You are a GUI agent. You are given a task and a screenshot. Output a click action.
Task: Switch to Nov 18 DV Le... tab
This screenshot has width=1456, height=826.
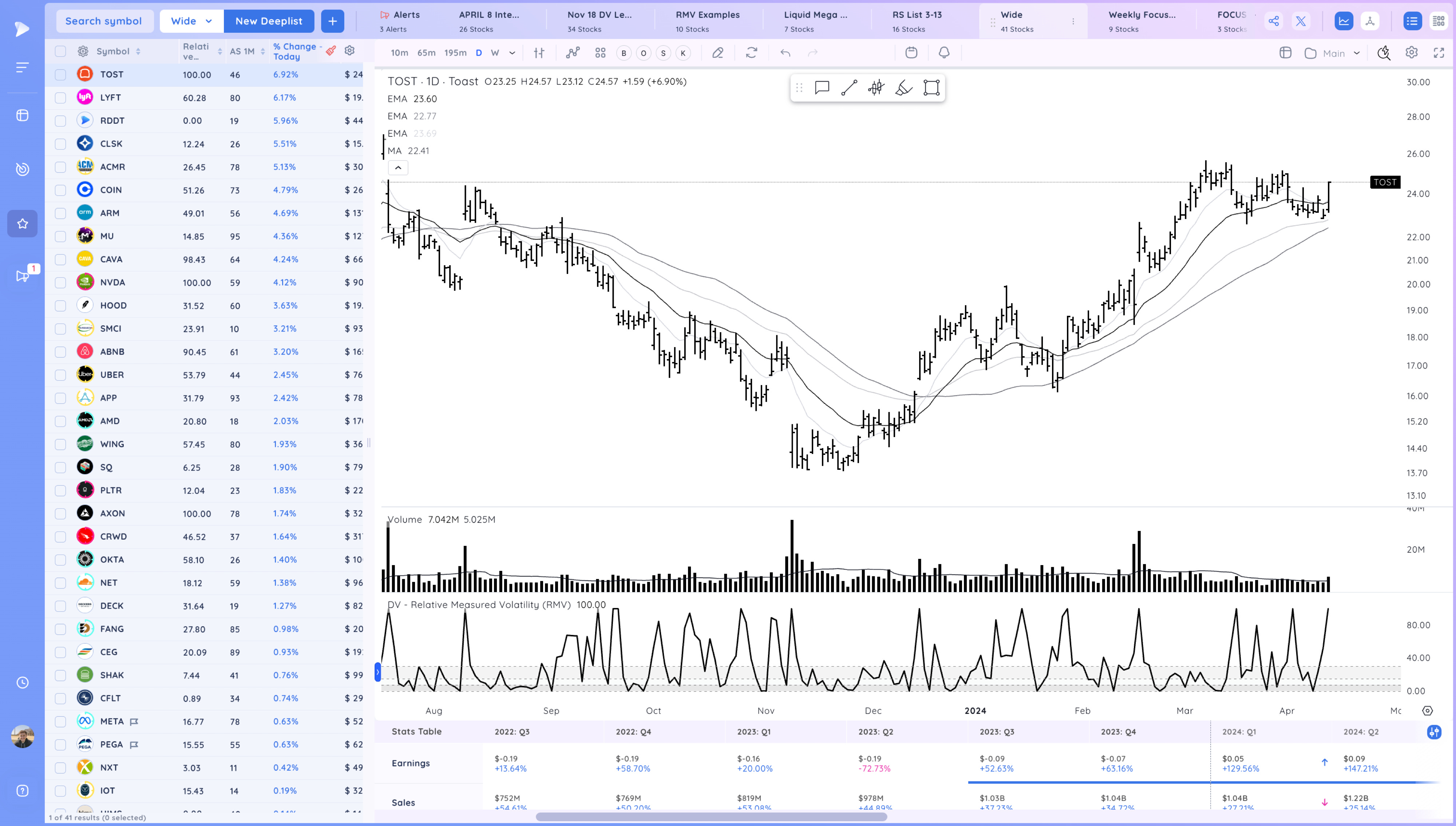click(599, 21)
